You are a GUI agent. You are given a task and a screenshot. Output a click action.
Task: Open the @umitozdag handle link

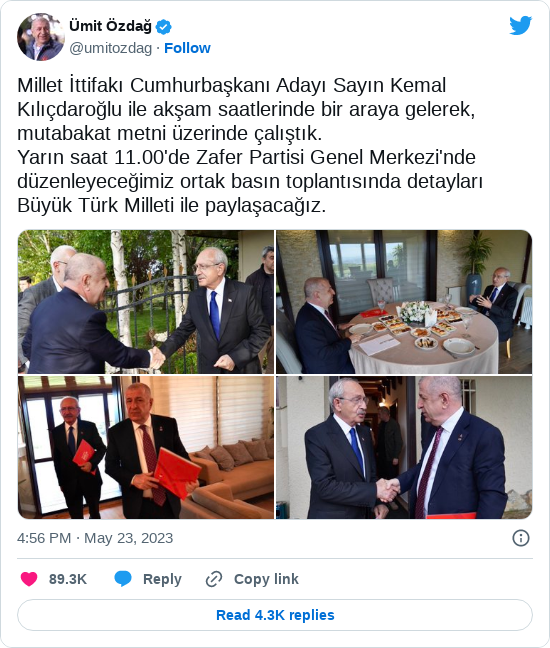click(x=110, y=48)
